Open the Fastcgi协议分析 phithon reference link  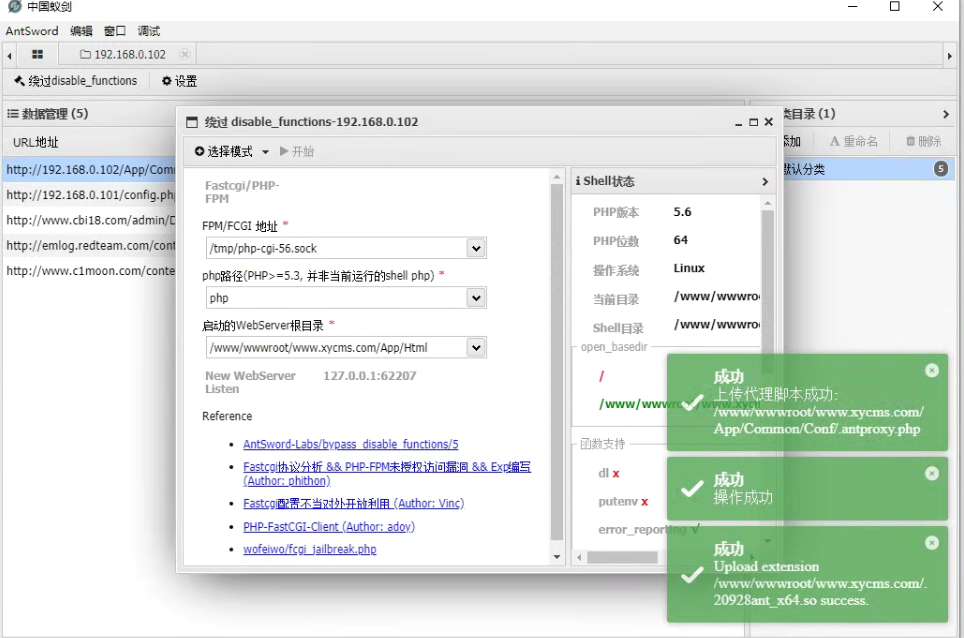(x=387, y=474)
